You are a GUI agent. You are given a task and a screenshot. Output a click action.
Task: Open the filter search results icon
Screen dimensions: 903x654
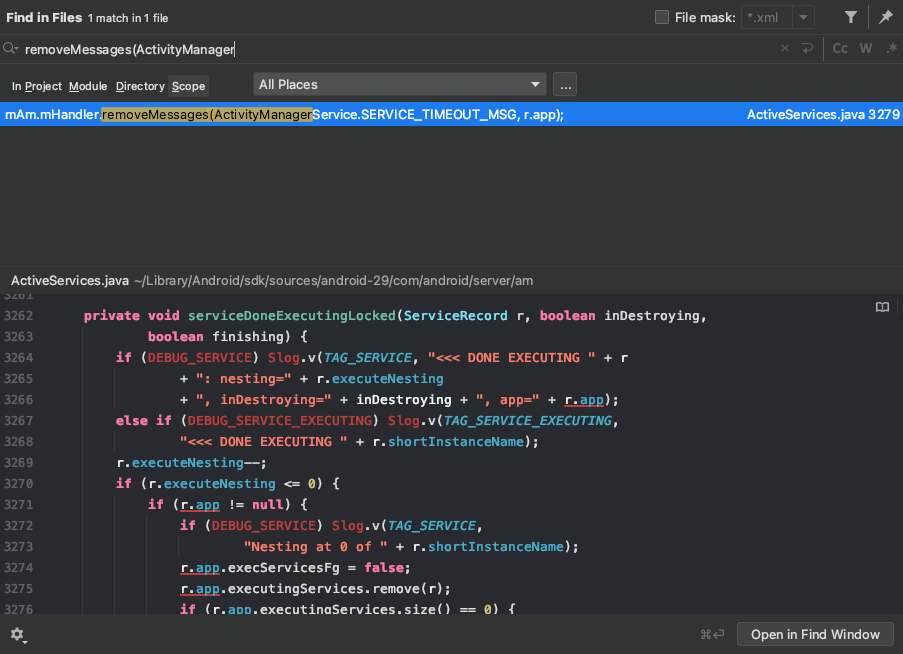pos(851,17)
